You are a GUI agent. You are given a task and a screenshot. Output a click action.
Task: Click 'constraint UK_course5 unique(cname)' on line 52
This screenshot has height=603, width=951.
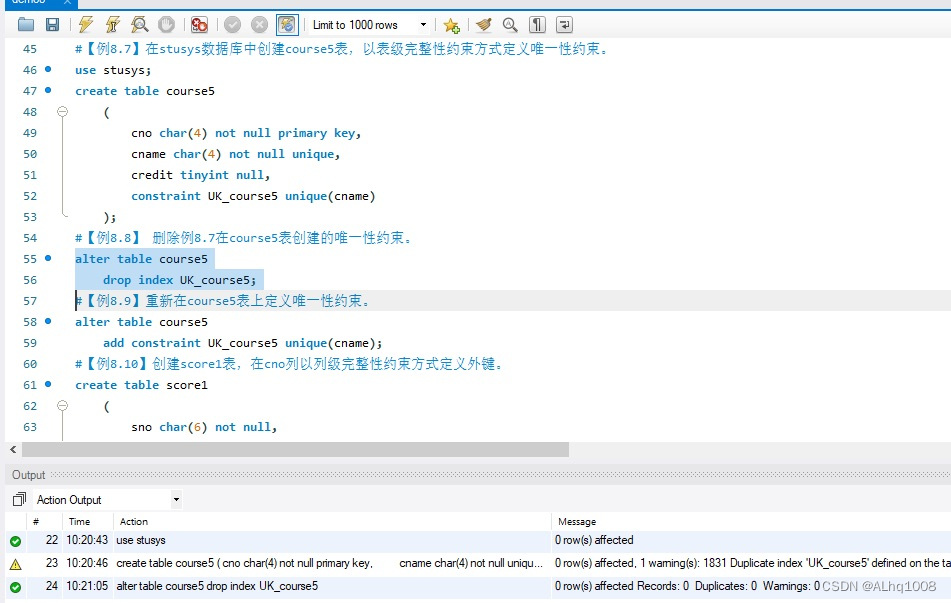pyautogui.click(x=253, y=197)
